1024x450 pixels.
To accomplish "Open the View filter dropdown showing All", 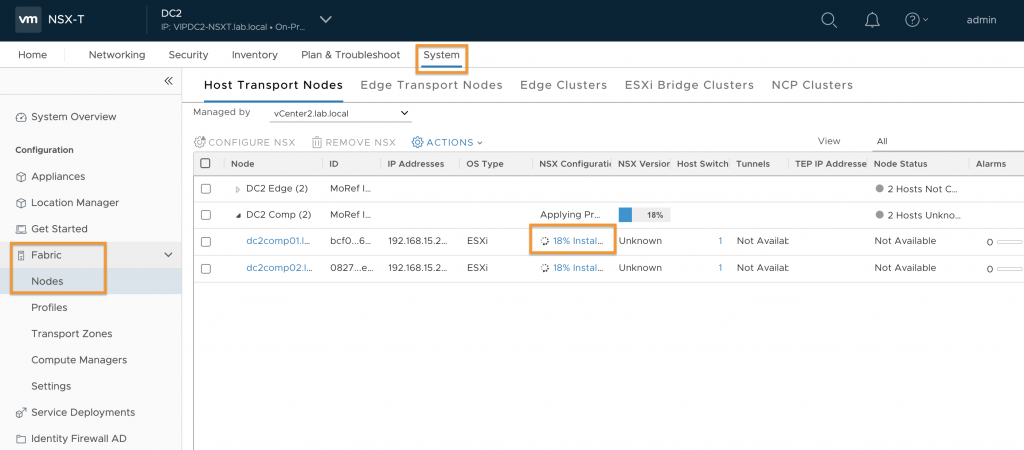I will pos(947,141).
